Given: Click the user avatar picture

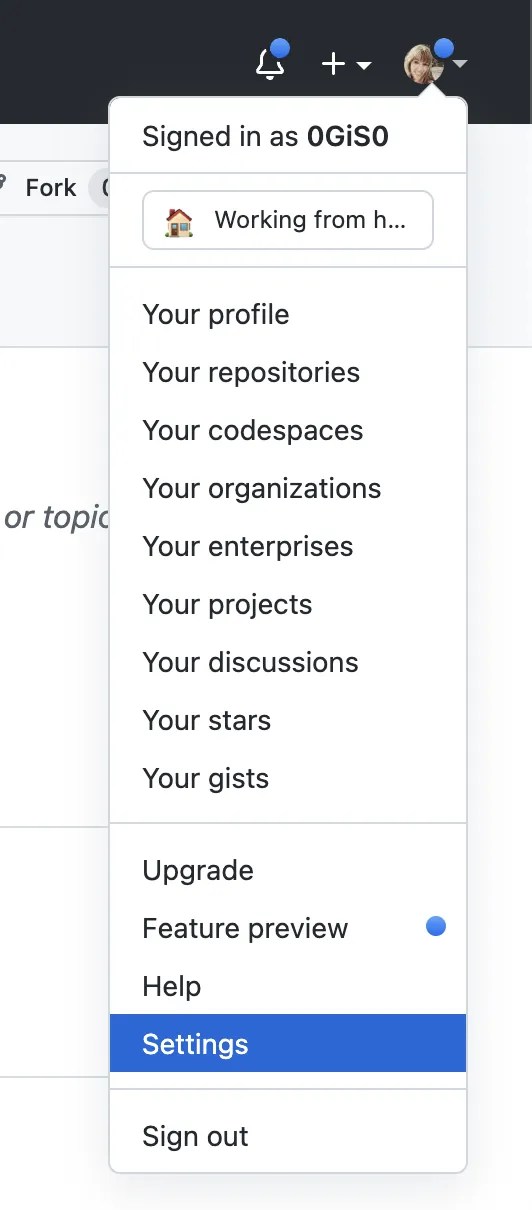Looking at the screenshot, I should pos(422,64).
